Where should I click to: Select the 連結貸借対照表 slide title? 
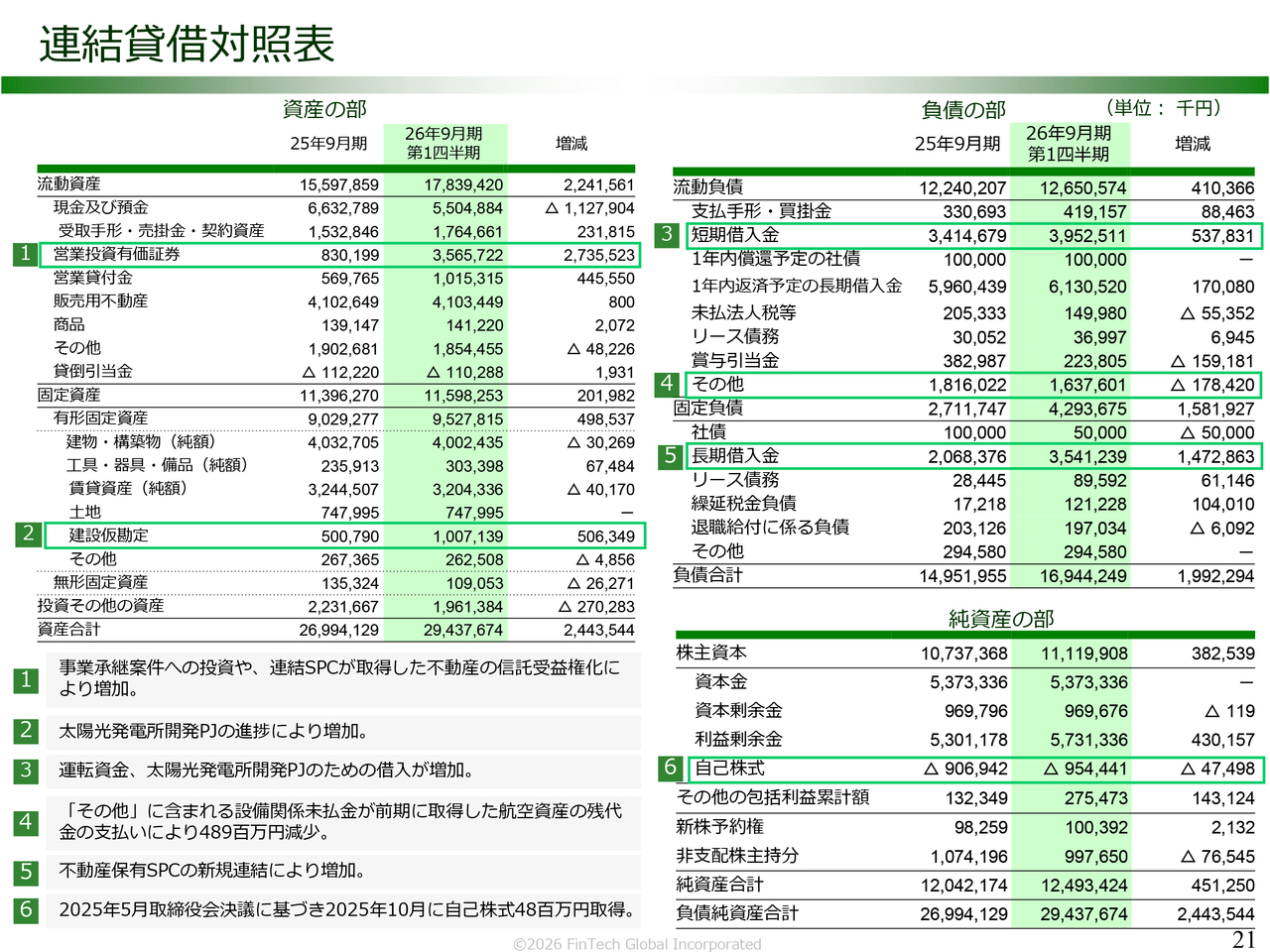point(187,45)
